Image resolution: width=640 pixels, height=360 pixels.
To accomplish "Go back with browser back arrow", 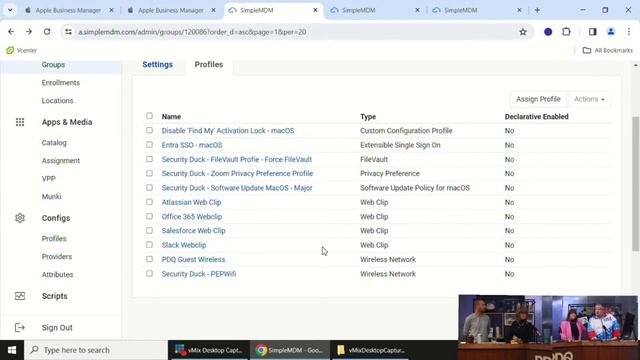I will coord(11,31).
